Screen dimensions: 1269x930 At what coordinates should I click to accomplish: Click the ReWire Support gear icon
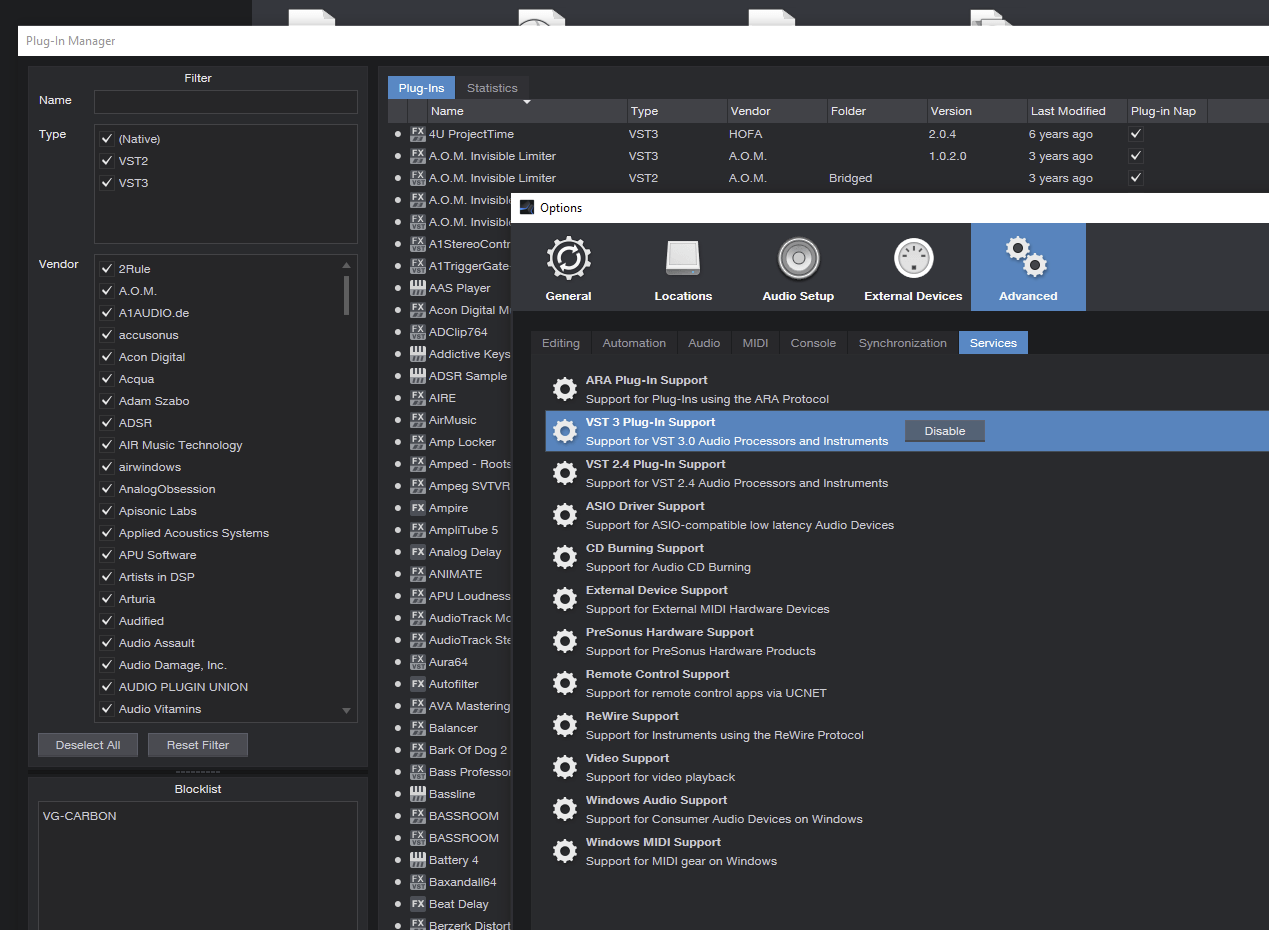tap(565, 725)
